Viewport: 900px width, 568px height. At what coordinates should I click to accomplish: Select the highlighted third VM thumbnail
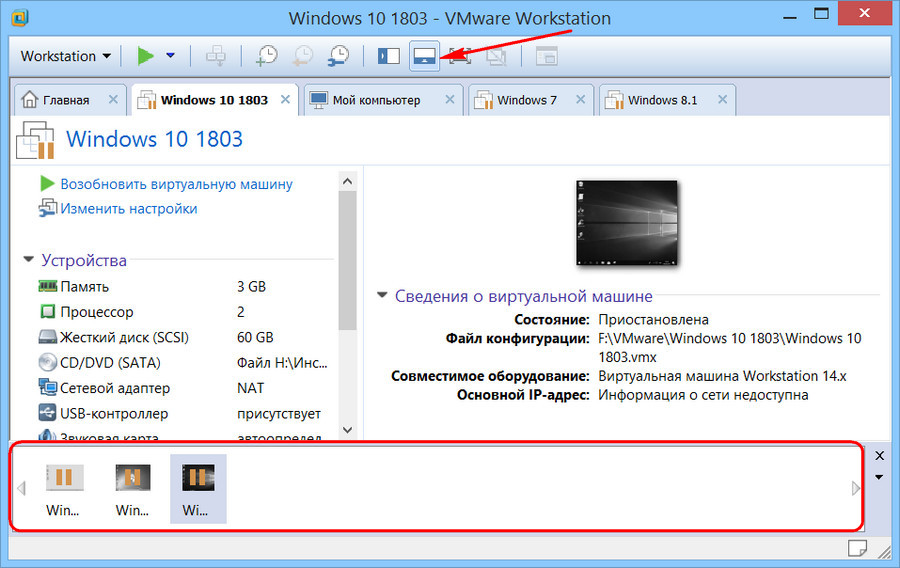(198, 489)
